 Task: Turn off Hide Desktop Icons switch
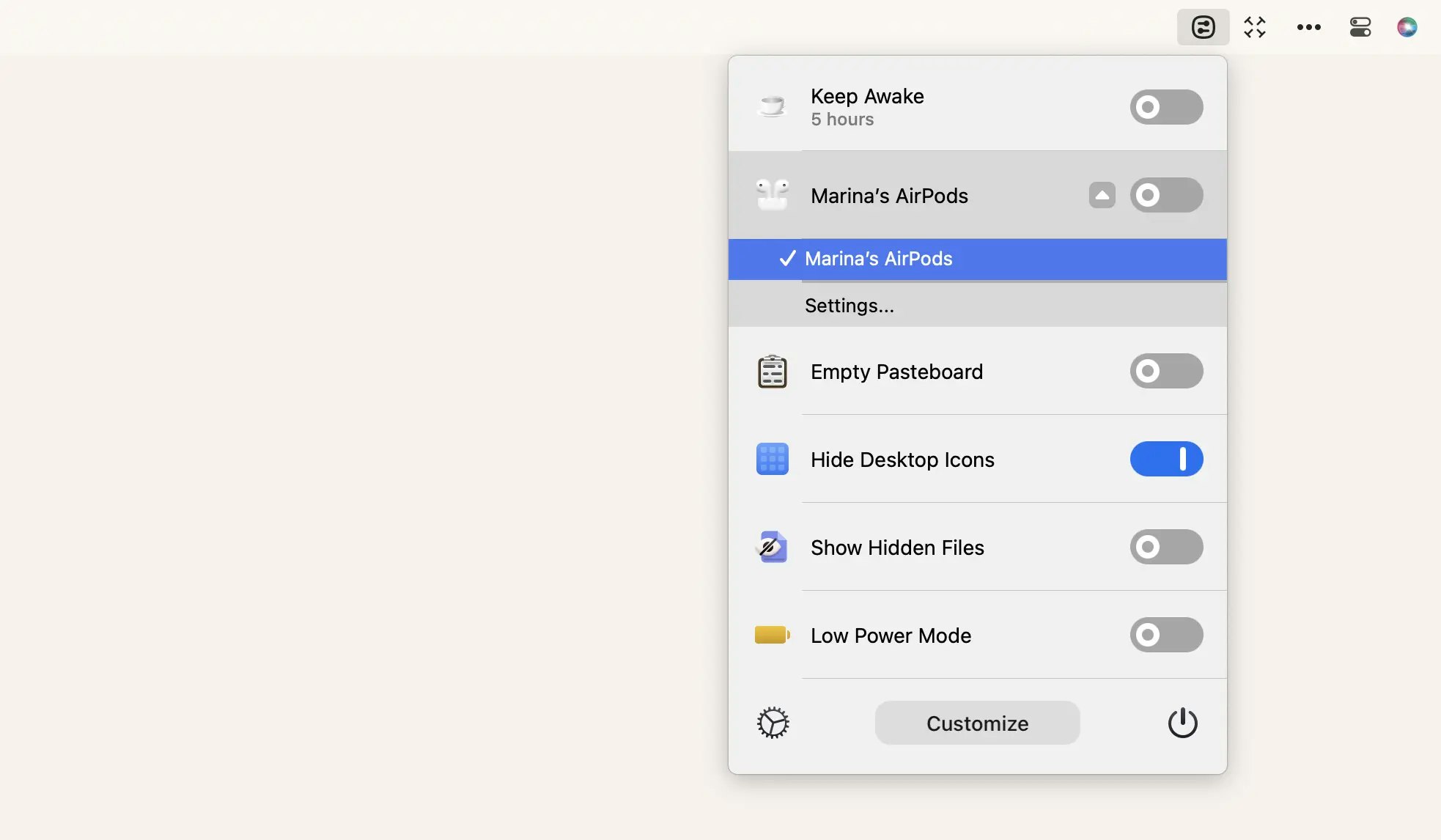coord(1166,459)
